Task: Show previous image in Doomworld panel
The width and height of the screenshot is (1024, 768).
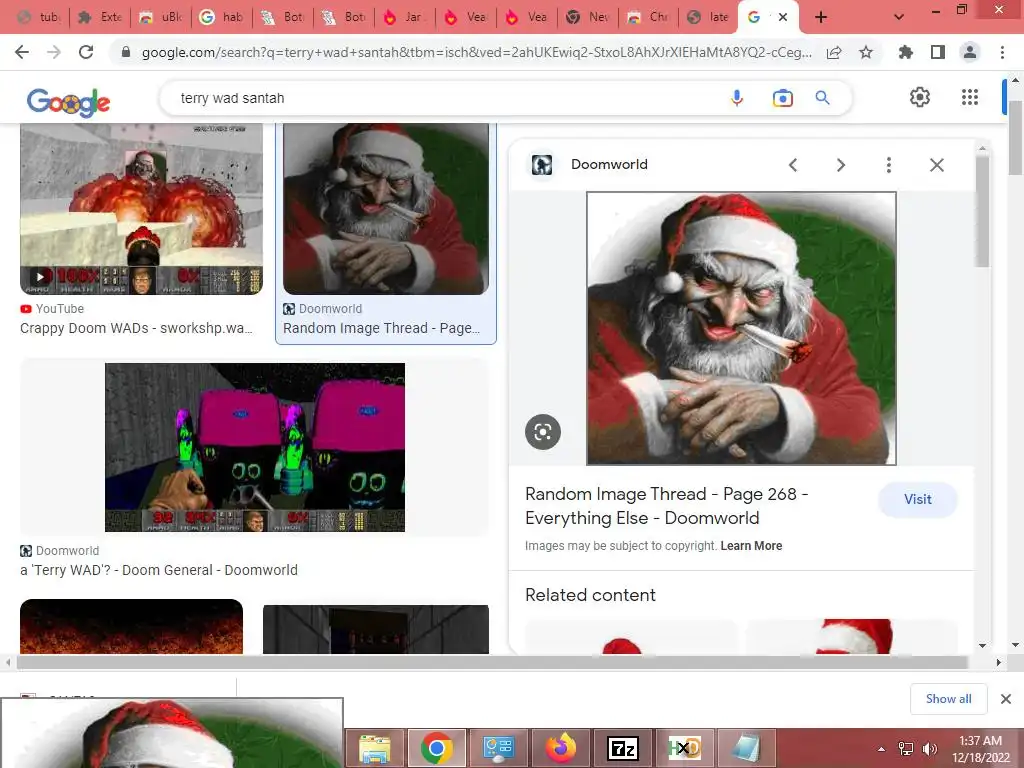Action: [x=793, y=165]
